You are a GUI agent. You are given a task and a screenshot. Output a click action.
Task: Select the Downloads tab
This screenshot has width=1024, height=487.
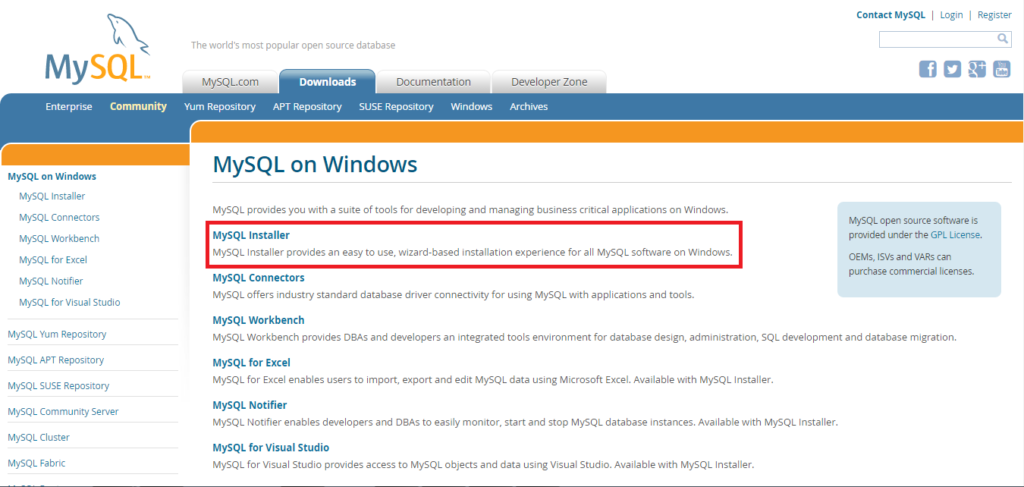tap(327, 82)
